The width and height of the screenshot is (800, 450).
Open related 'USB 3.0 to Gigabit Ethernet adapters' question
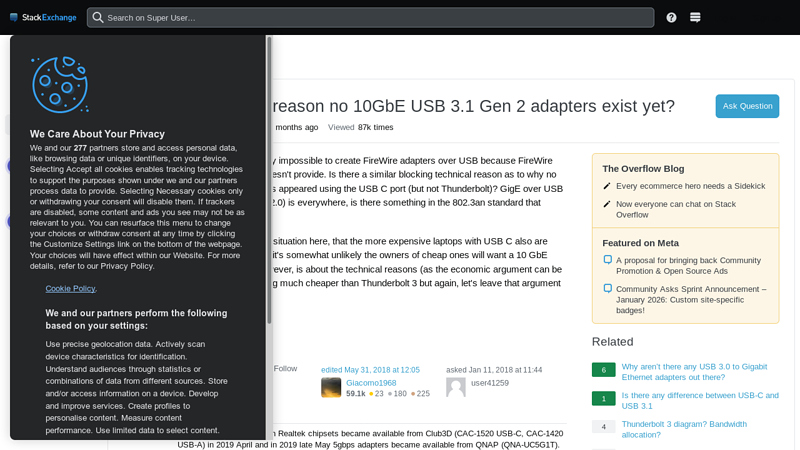click(x=694, y=372)
